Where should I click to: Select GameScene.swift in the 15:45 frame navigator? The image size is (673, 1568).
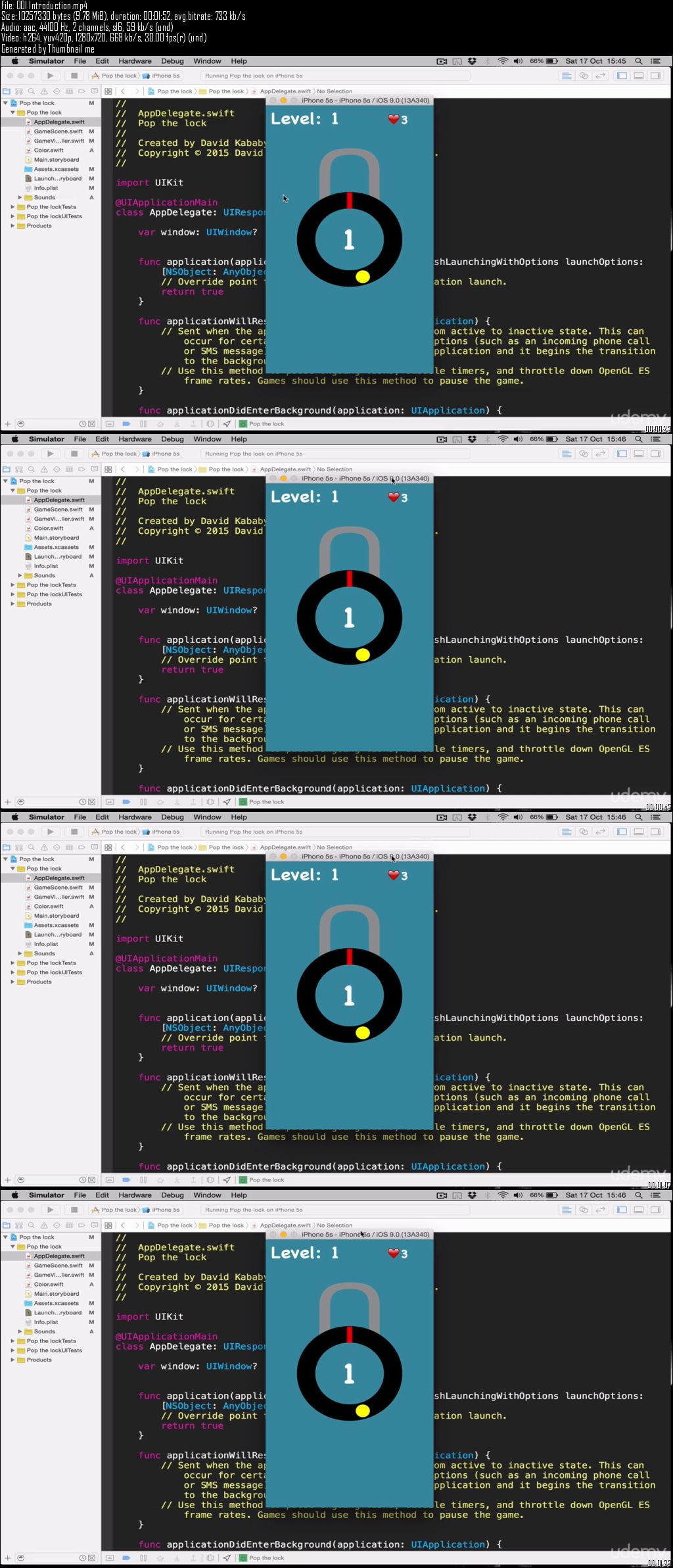click(58, 131)
